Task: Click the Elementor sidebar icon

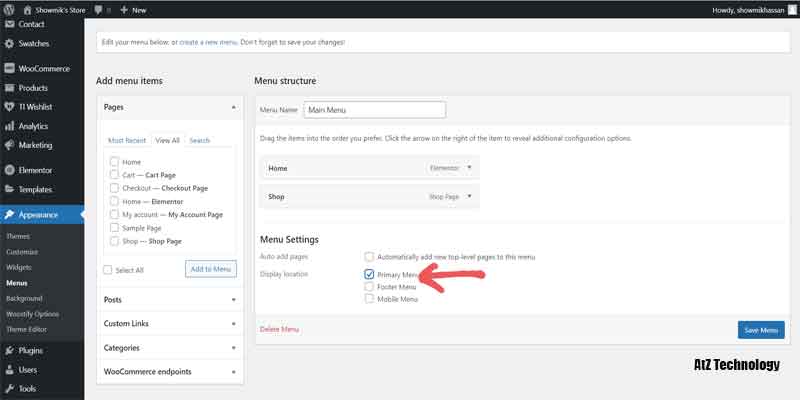Action: pos(9,171)
